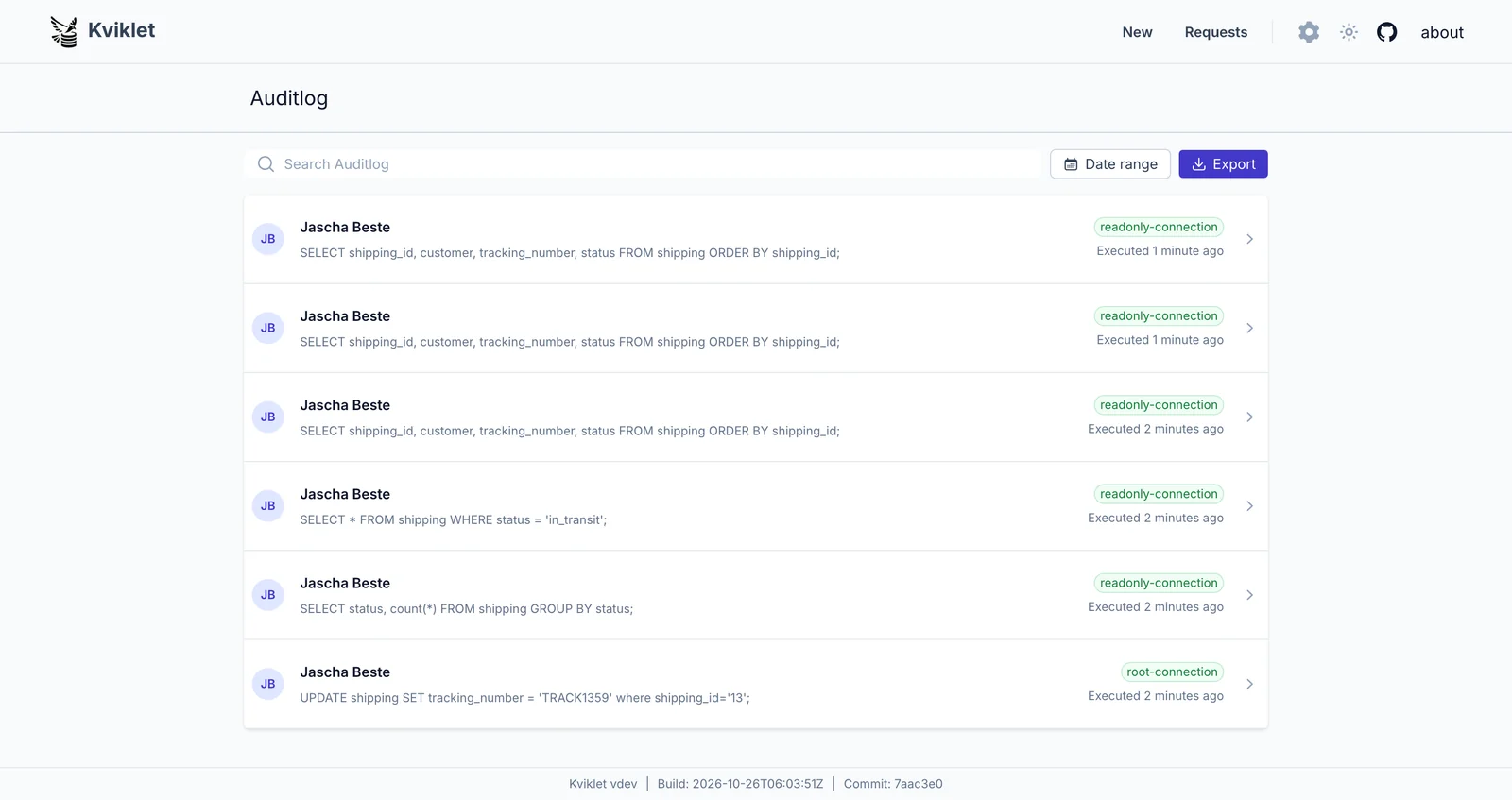The height and width of the screenshot is (800, 1512).
Task: Expand the GROUP BY status entry chevron
Action: point(1249,595)
